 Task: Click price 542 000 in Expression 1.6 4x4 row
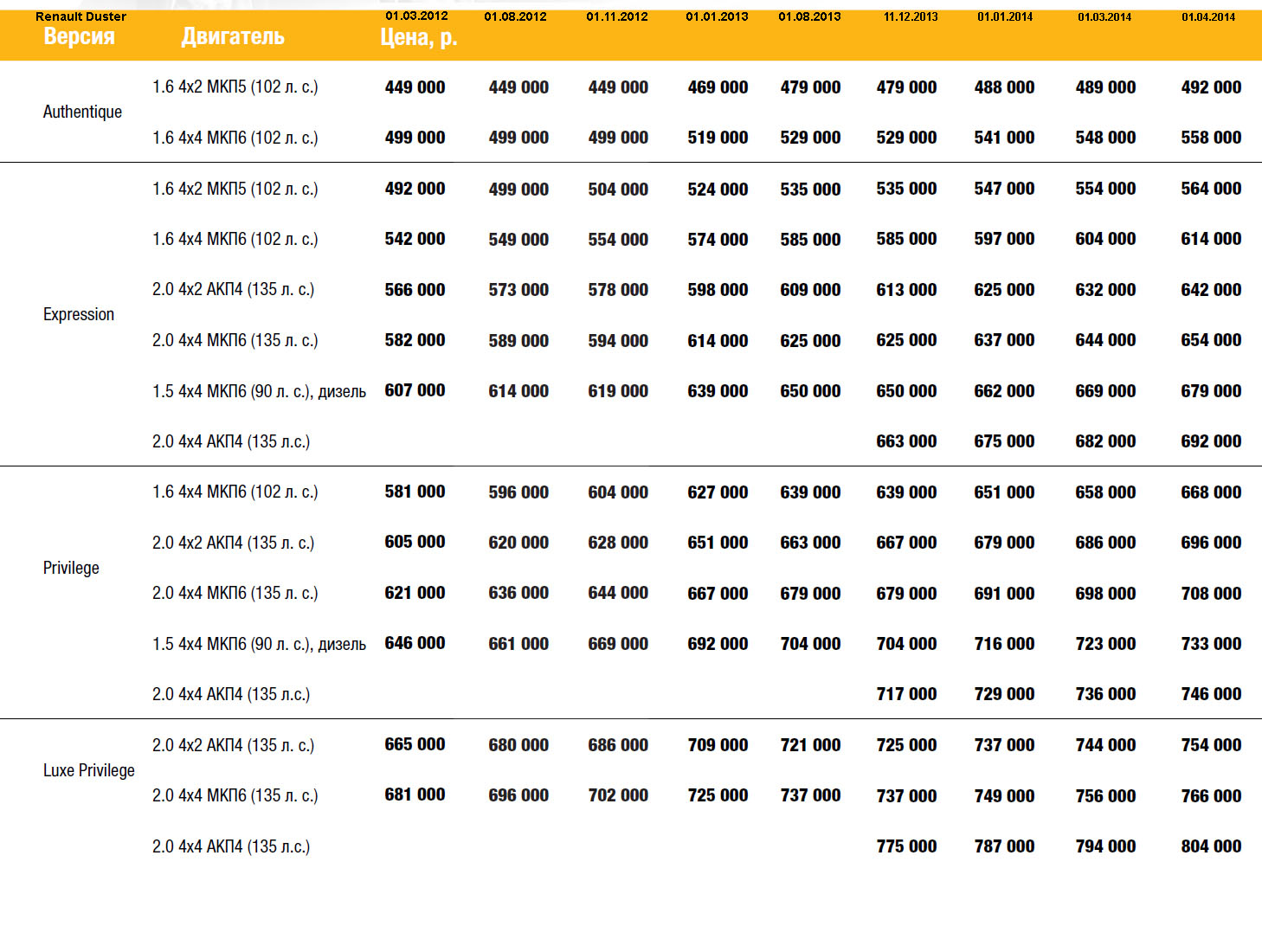point(415,239)
